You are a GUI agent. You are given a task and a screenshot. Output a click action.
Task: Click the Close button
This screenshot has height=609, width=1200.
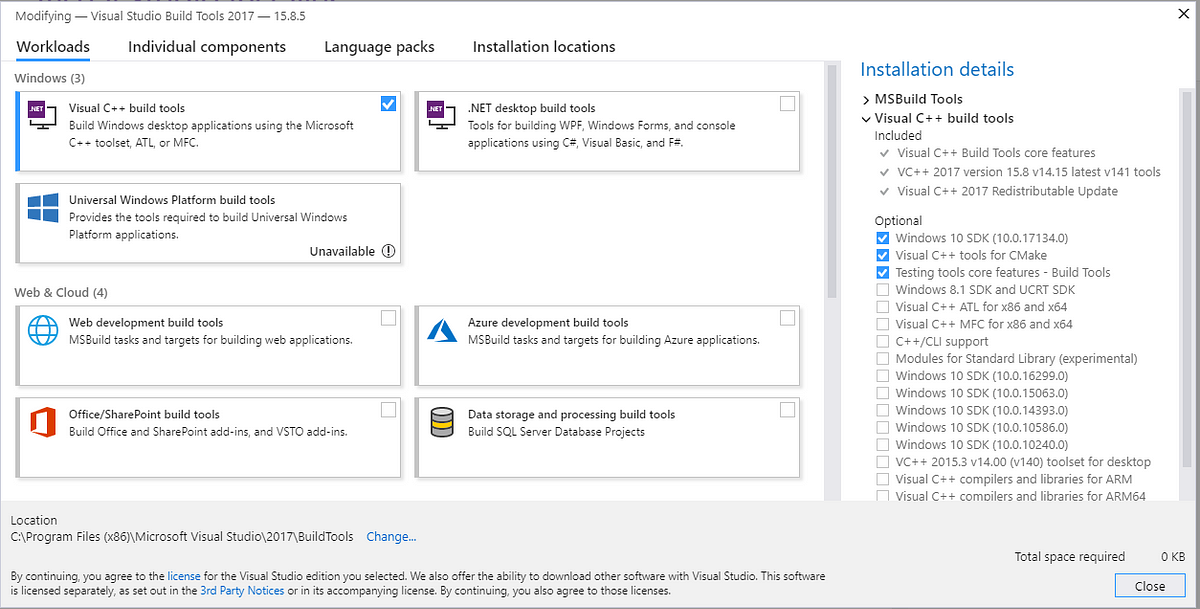(x=1150, y=586)
